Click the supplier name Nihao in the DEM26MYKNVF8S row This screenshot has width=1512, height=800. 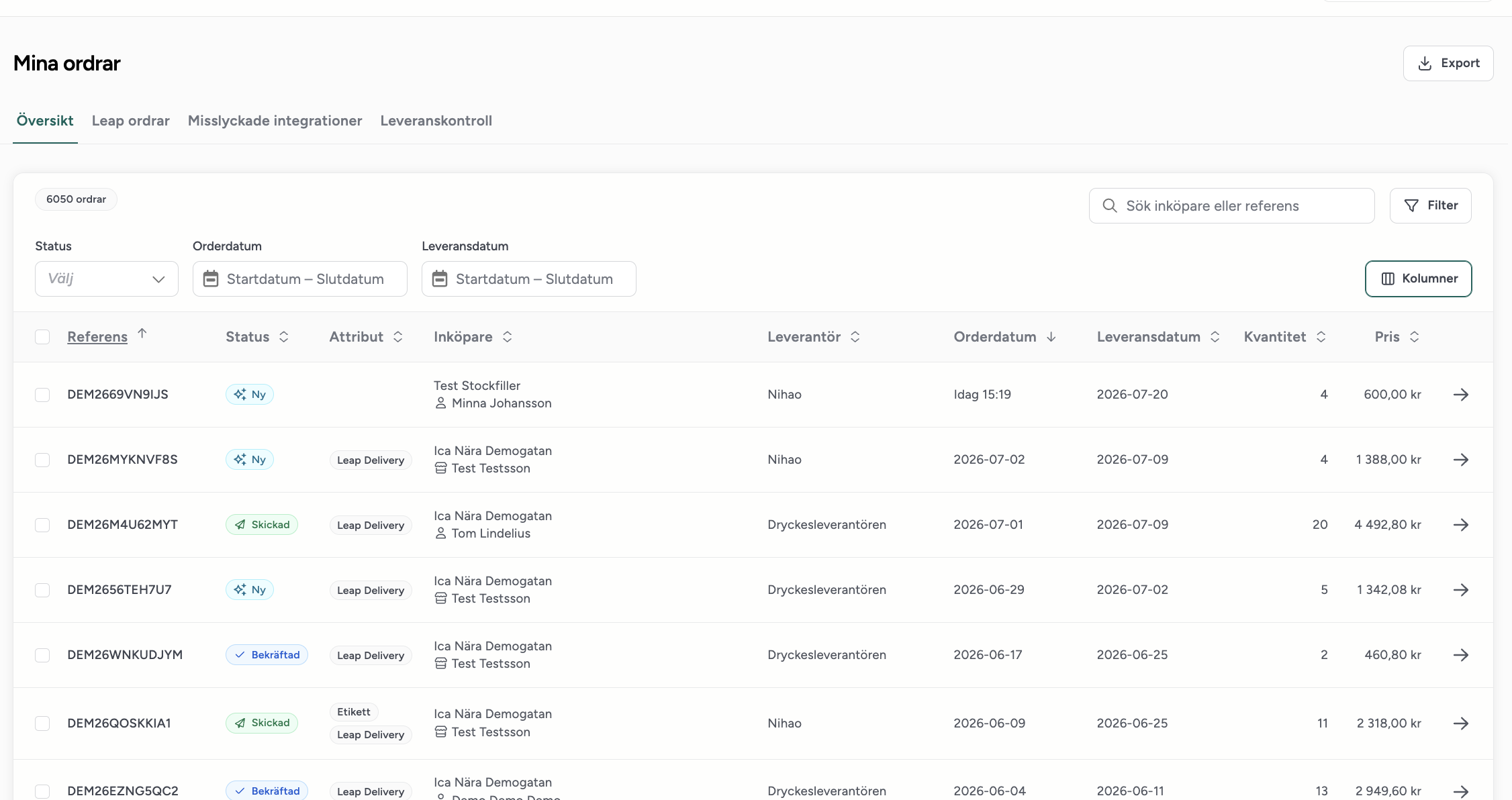point(785,460)
